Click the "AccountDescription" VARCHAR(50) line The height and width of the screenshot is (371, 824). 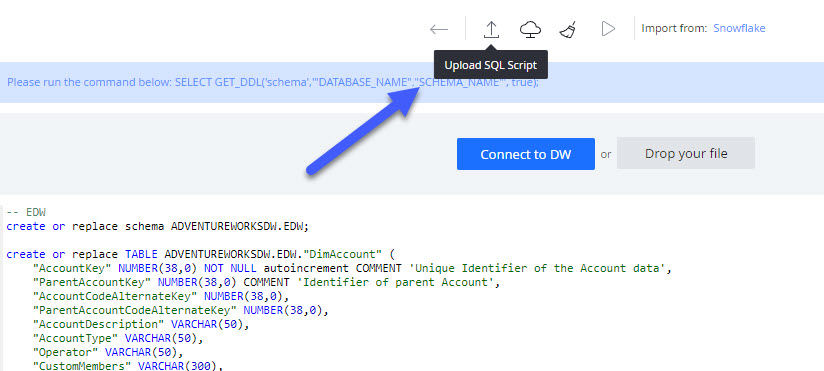pyautogui.click(x=141, y=324)
